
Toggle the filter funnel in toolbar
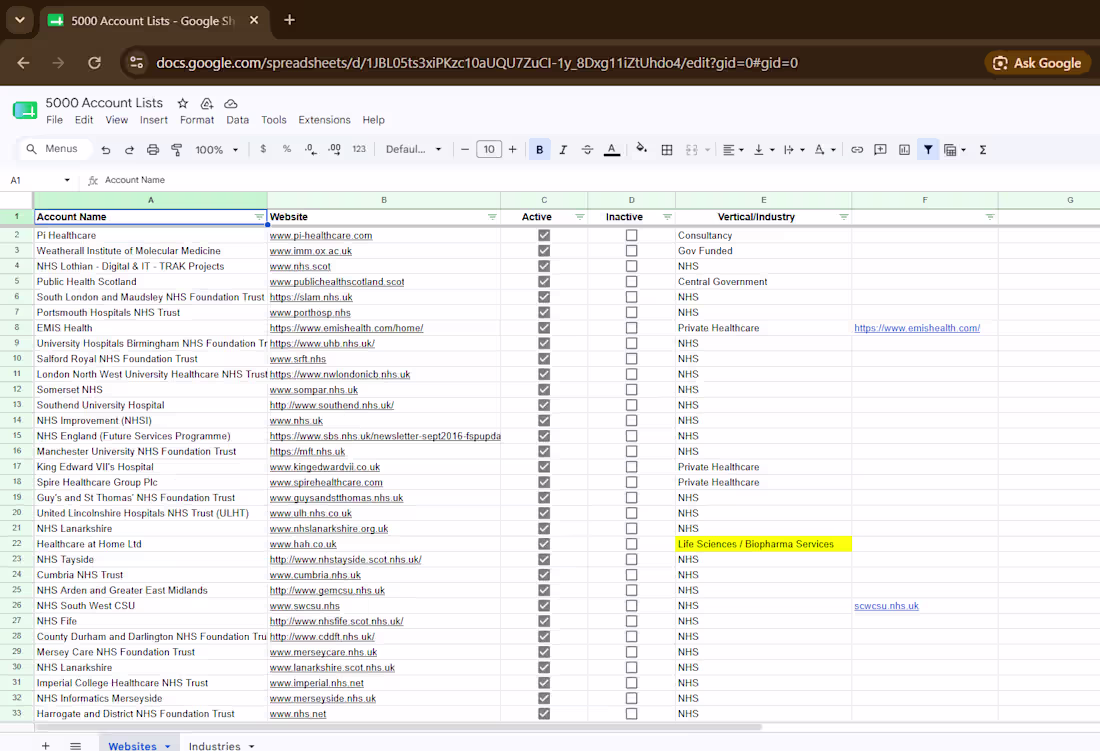coord(928,149)
